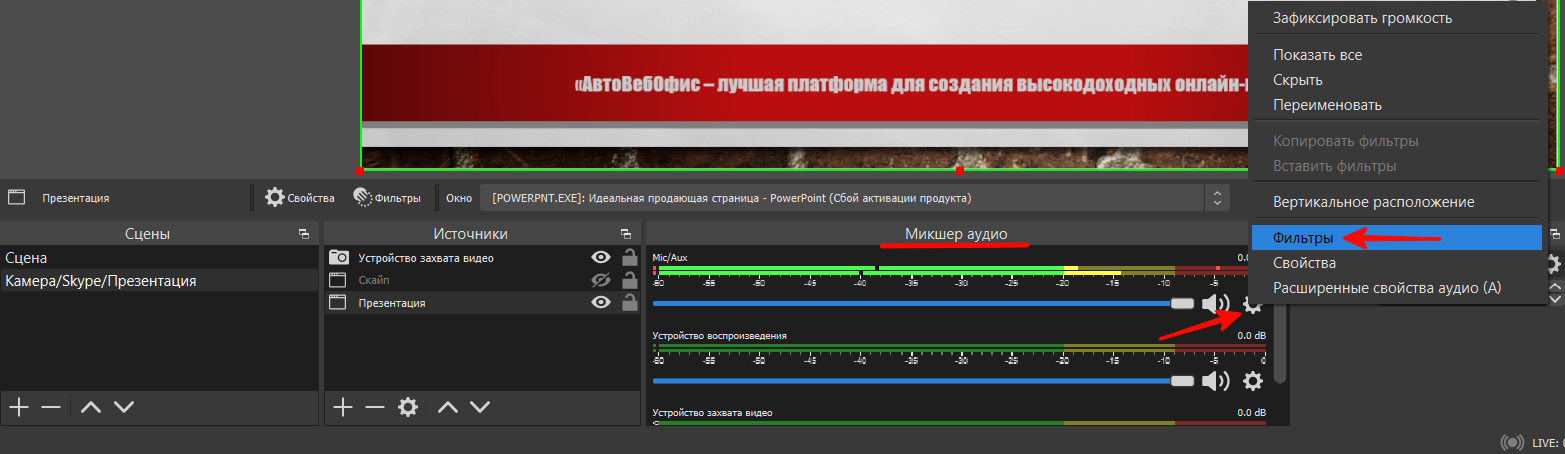Viewport: 1565px width, 454px height.
Task: Mute the Mic/Aux speaker icon
Action: (1215, 303)
